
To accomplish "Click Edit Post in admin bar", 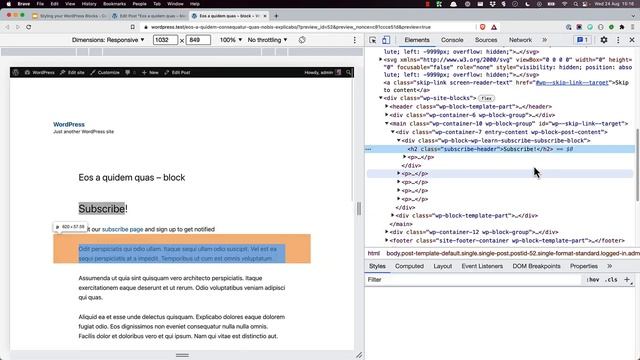I will point(177,72).
